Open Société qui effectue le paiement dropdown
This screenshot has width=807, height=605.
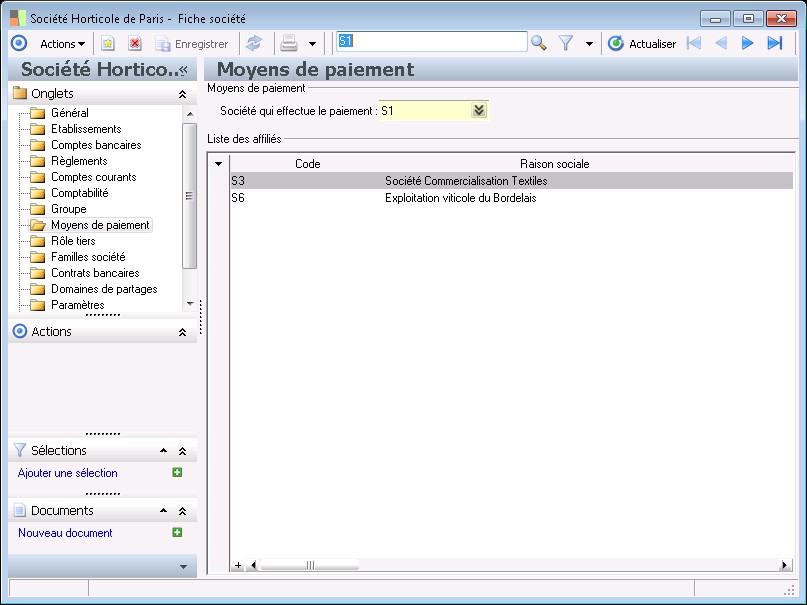pos(479,110)
